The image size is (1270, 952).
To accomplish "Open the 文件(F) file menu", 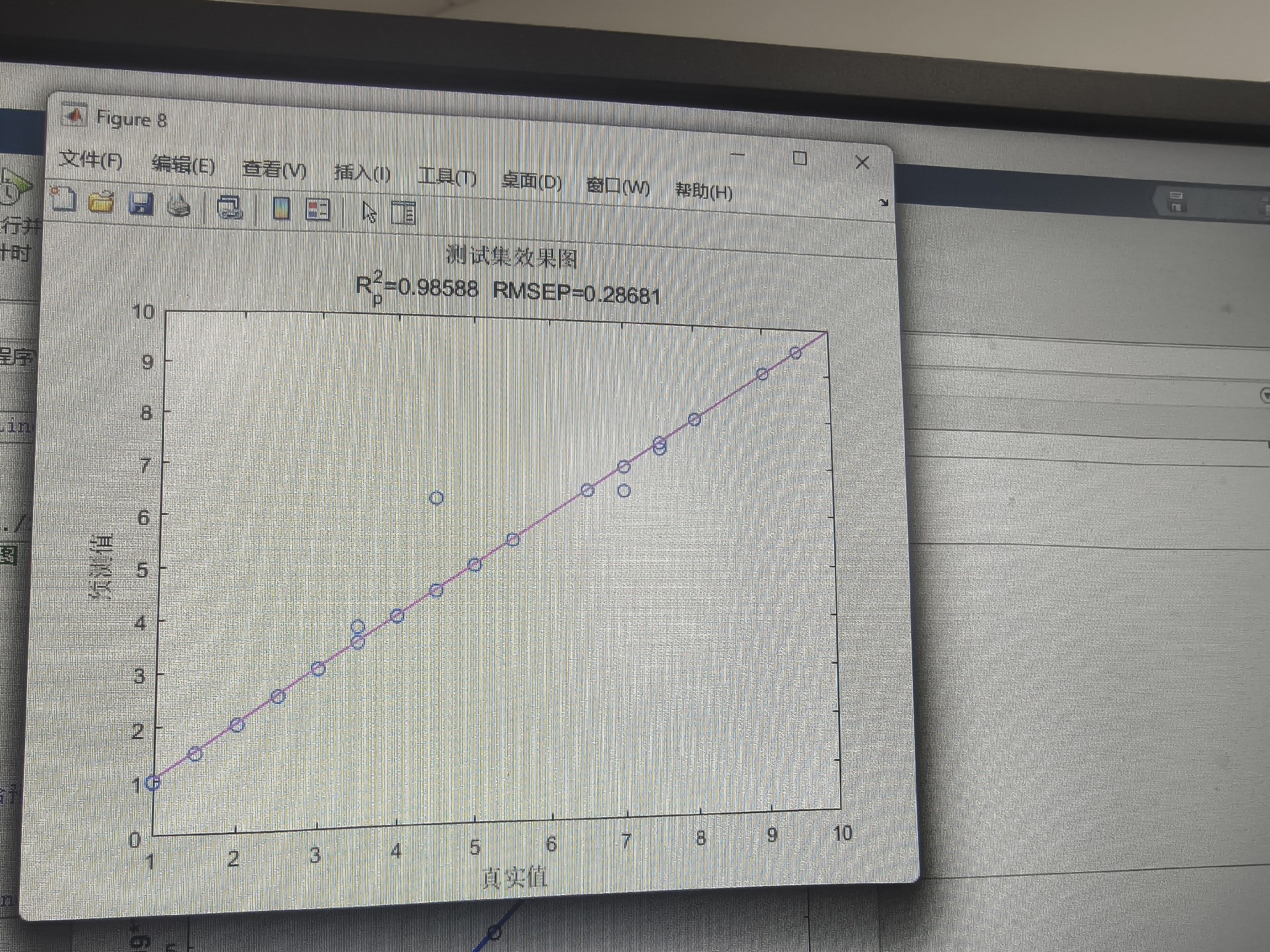I will (91, 159).
